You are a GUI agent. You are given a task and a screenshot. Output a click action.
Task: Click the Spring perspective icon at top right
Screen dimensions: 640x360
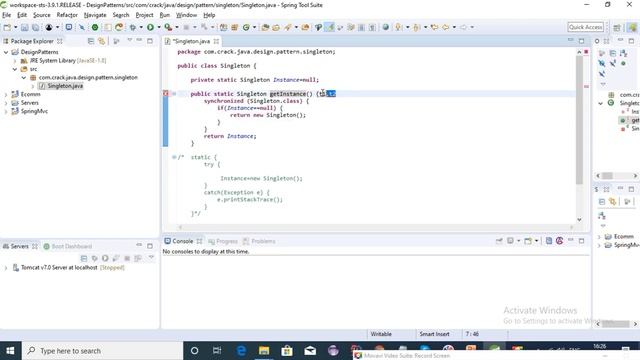tap(632, 27)
